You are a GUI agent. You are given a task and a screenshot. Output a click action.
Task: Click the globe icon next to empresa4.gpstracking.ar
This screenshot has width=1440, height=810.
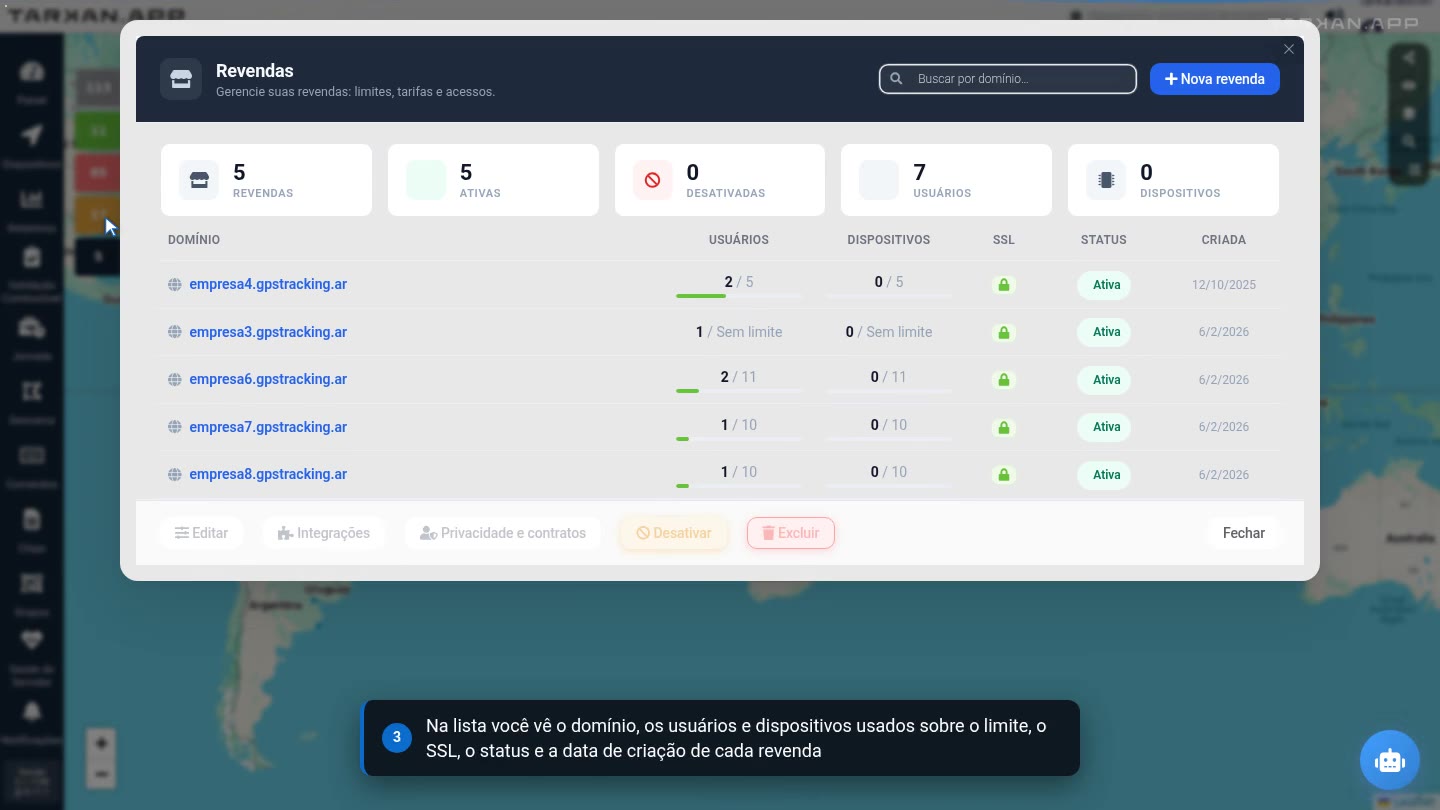(x=175, y=284)
